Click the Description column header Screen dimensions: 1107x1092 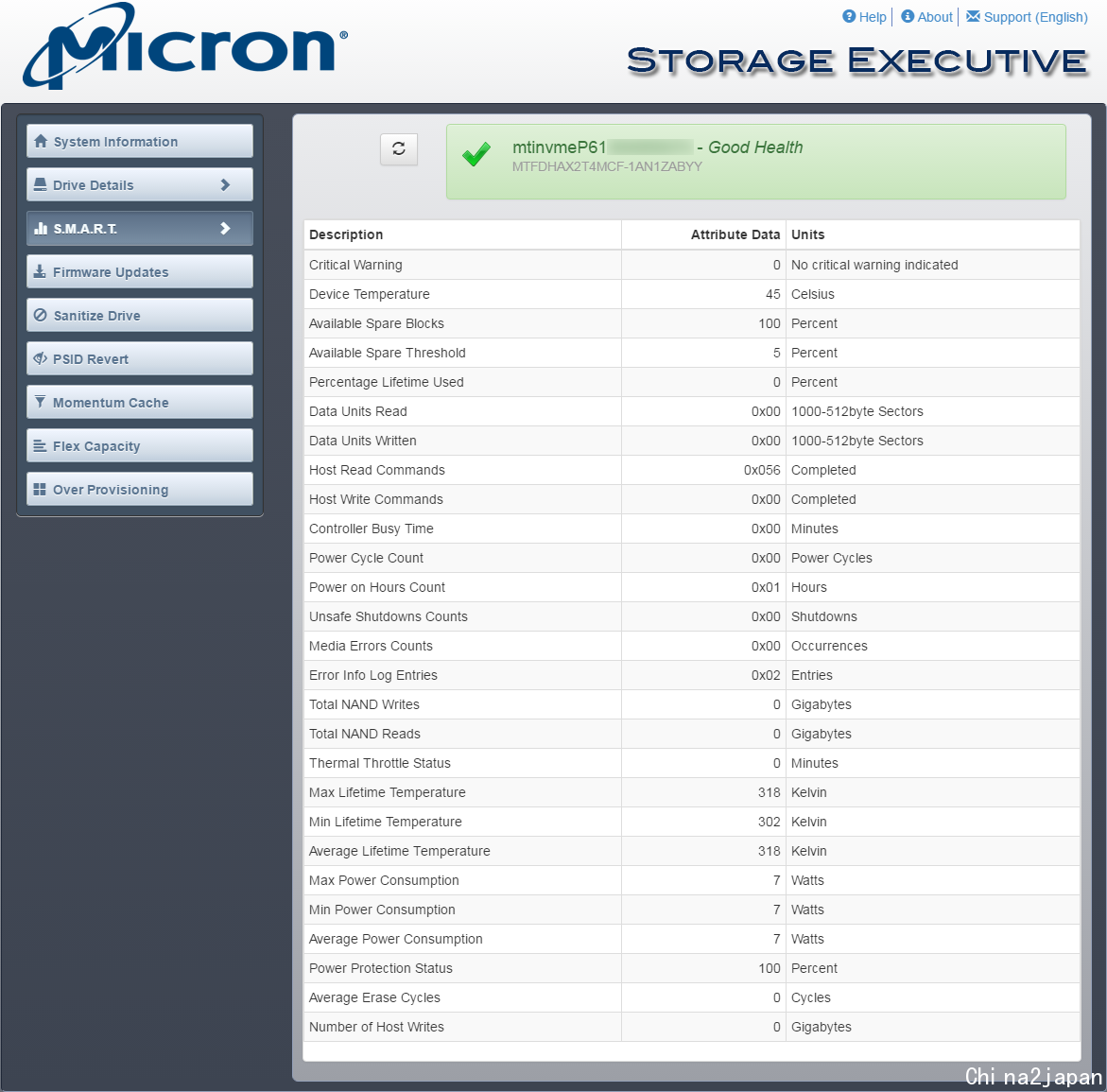pos(346,234)
